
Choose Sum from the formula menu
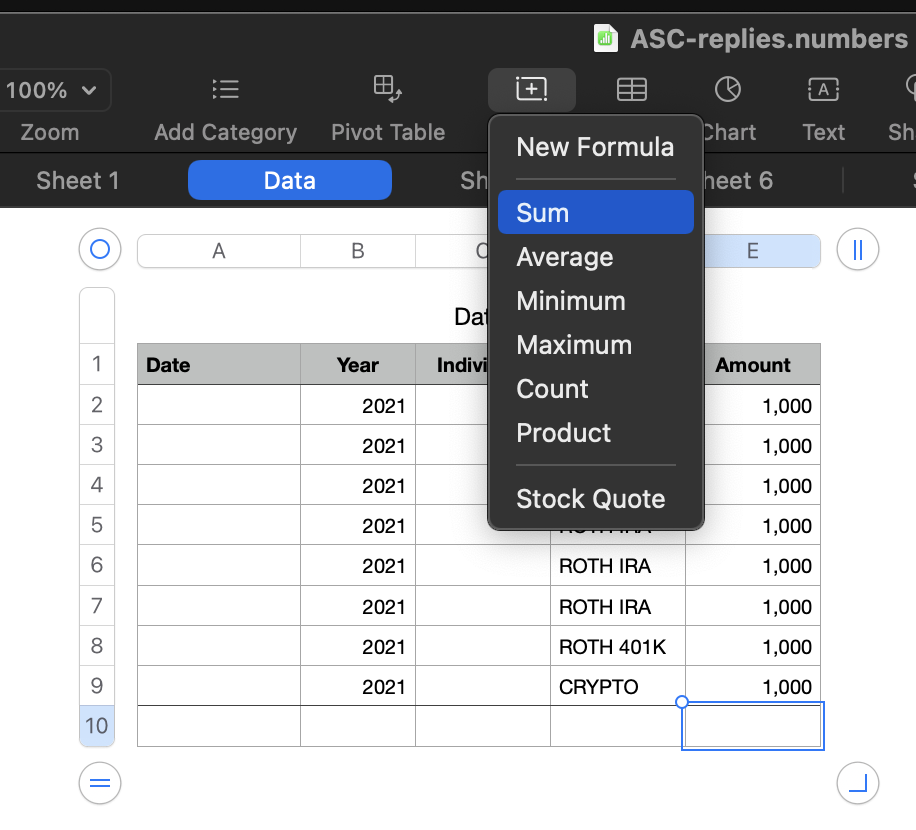(x=595, y=213)
